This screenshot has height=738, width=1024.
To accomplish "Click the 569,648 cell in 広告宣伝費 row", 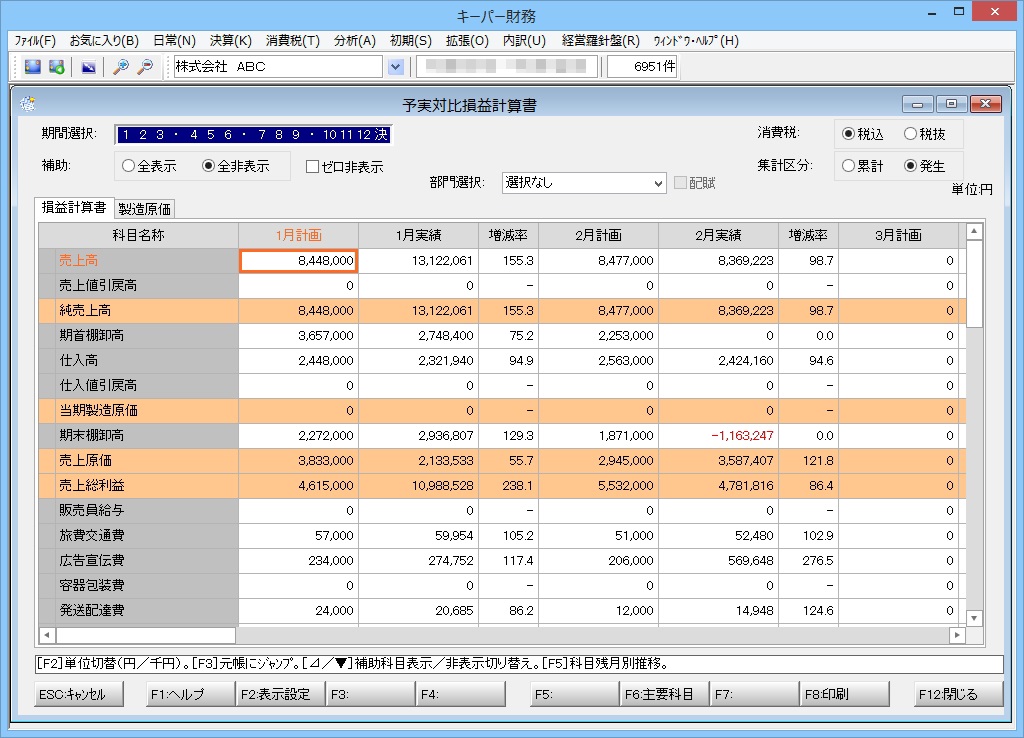I will pyautogui.click(x=718, y=560).
